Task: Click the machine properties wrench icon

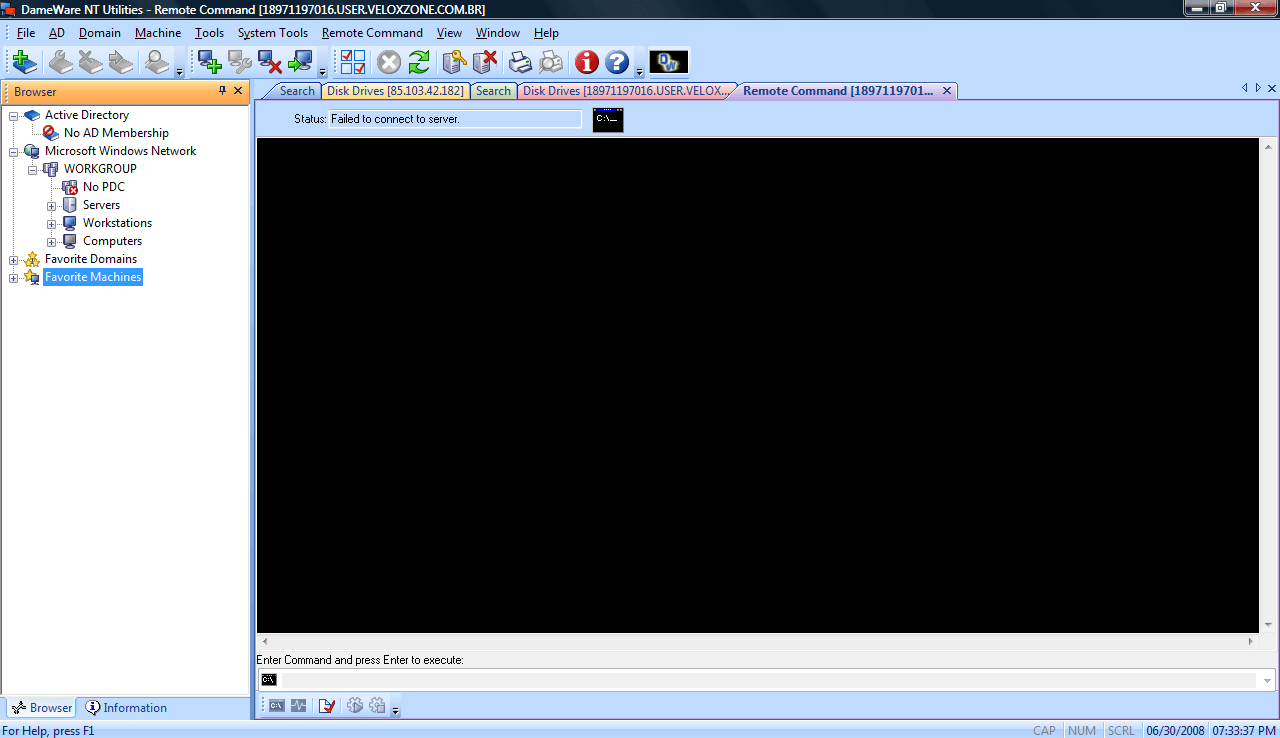Action: click(240, 63)
